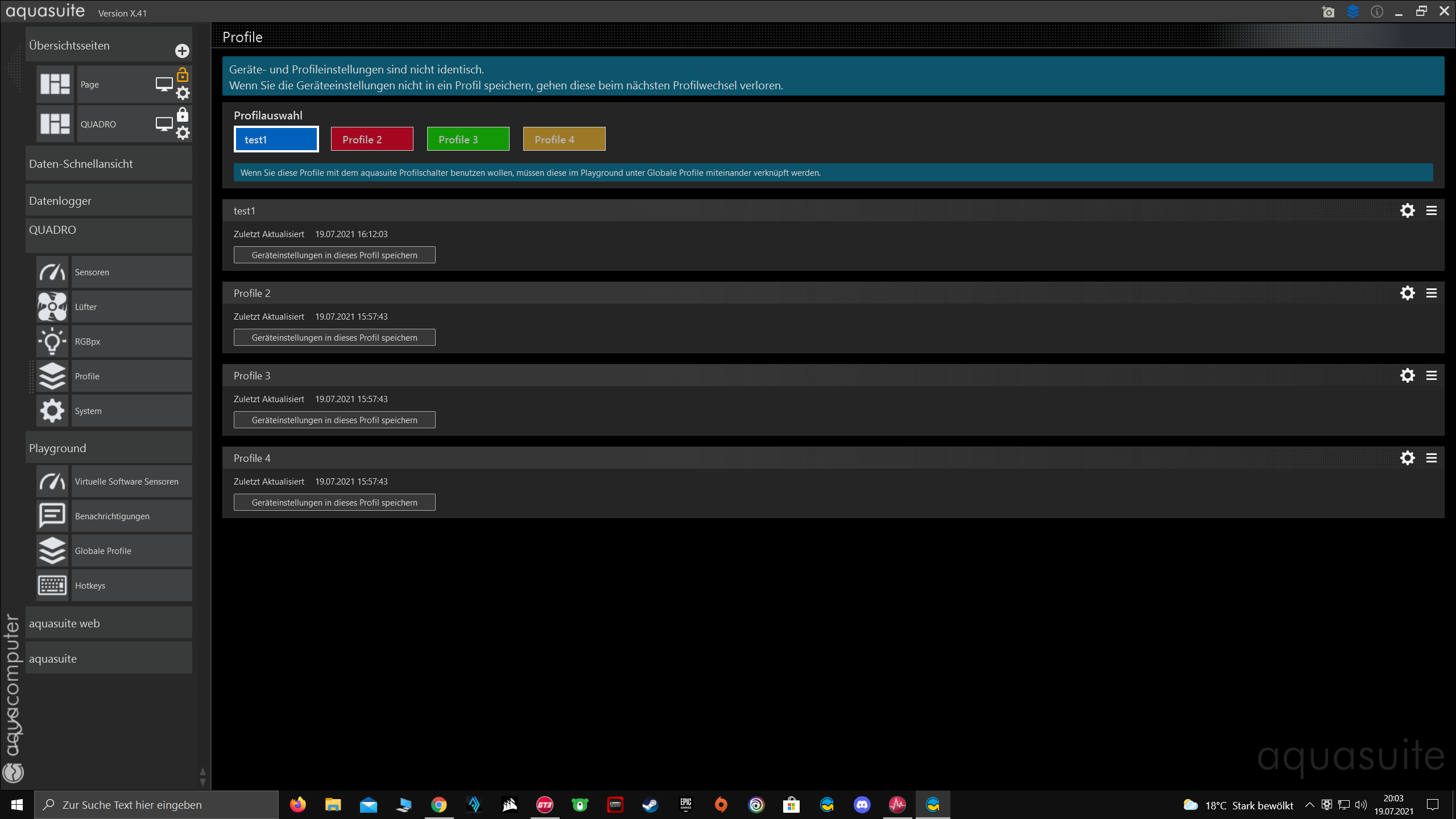1456x819 pixels.
Task: Save device settings into Profile 2
Action: (334, 338)
